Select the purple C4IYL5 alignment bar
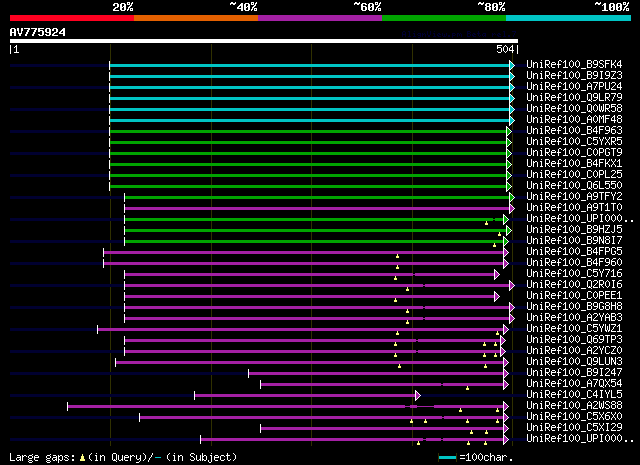This screenshot has height=465, width=640. coord(305,395)
